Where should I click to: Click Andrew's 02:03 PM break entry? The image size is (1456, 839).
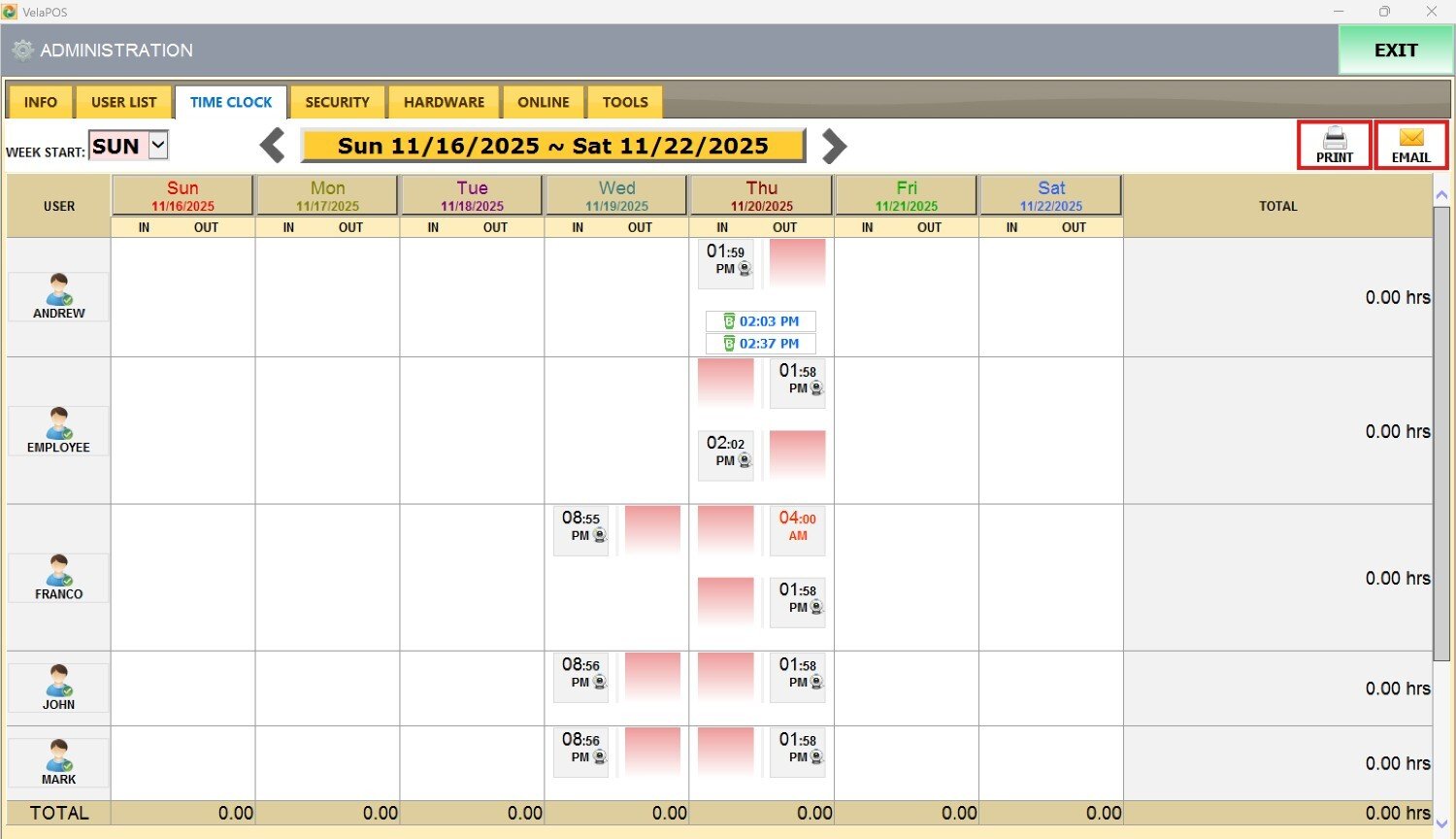pyautogui.click(x=761, y=321)
